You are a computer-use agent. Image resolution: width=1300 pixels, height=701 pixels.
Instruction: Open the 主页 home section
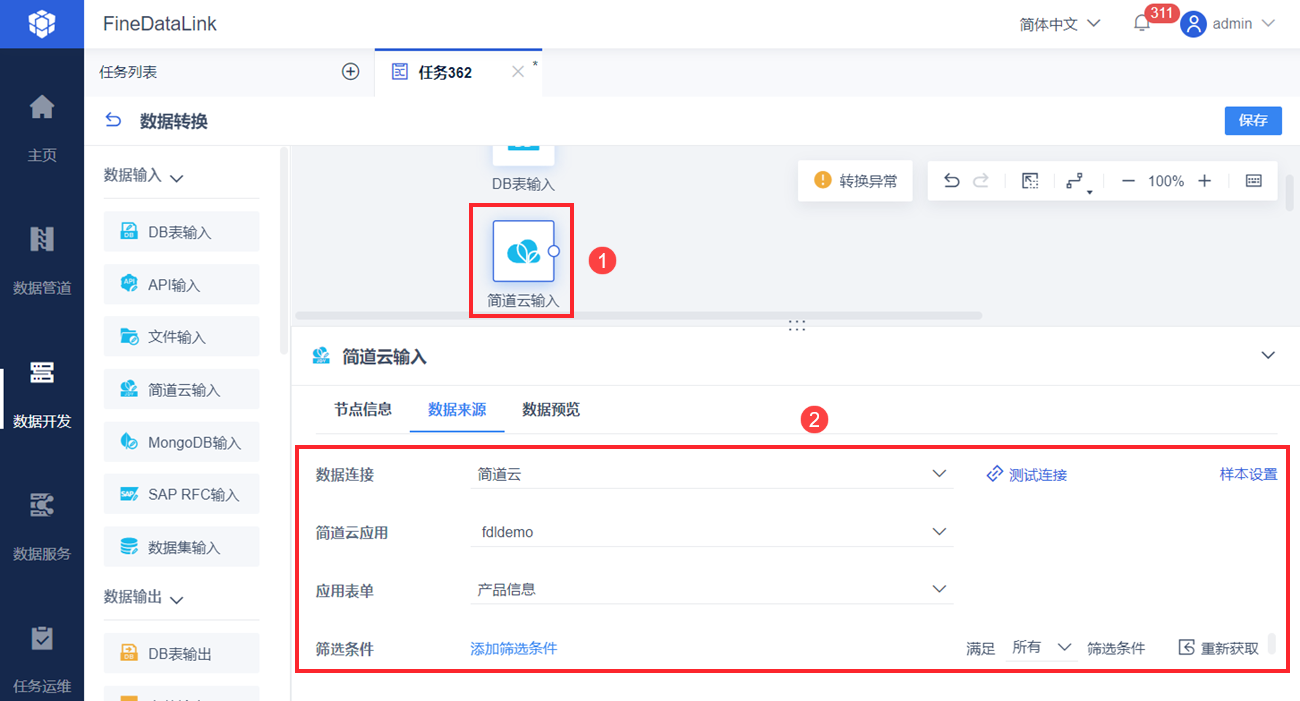click(x=42, y=126)
